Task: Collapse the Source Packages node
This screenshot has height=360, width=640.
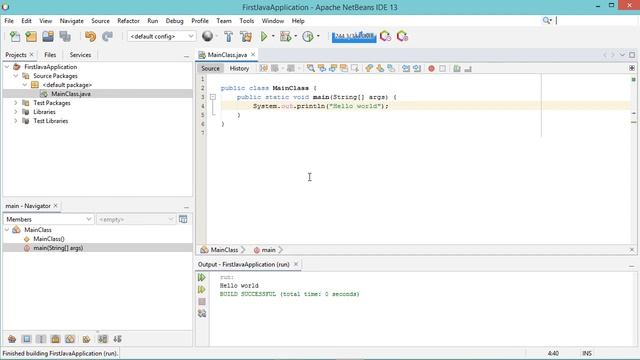Action: tap(16, 76)
